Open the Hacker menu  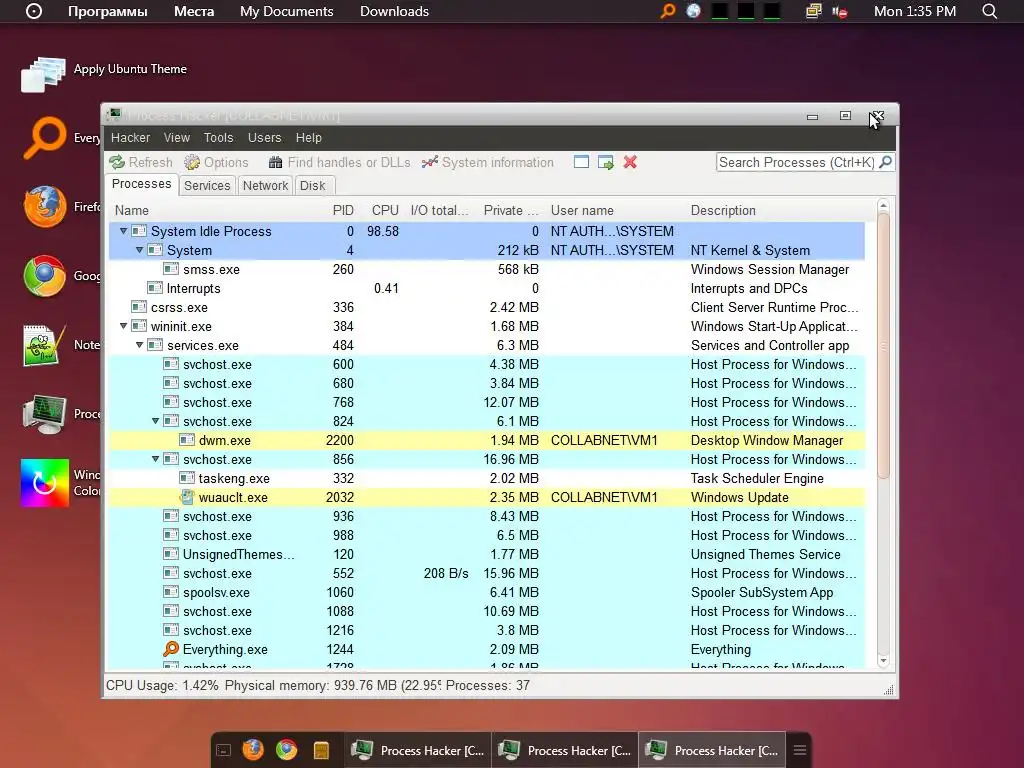(130, 138)
